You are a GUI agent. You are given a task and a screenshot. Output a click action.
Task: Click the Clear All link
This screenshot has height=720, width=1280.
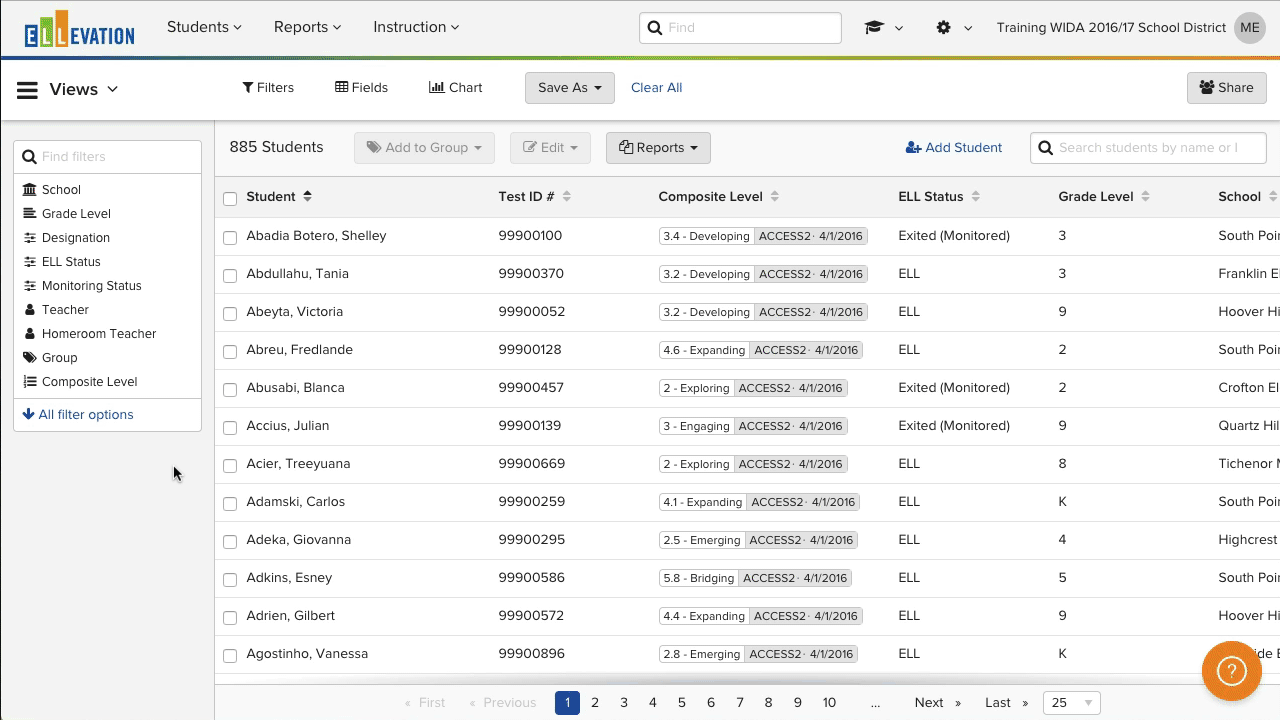coord(656,88)
